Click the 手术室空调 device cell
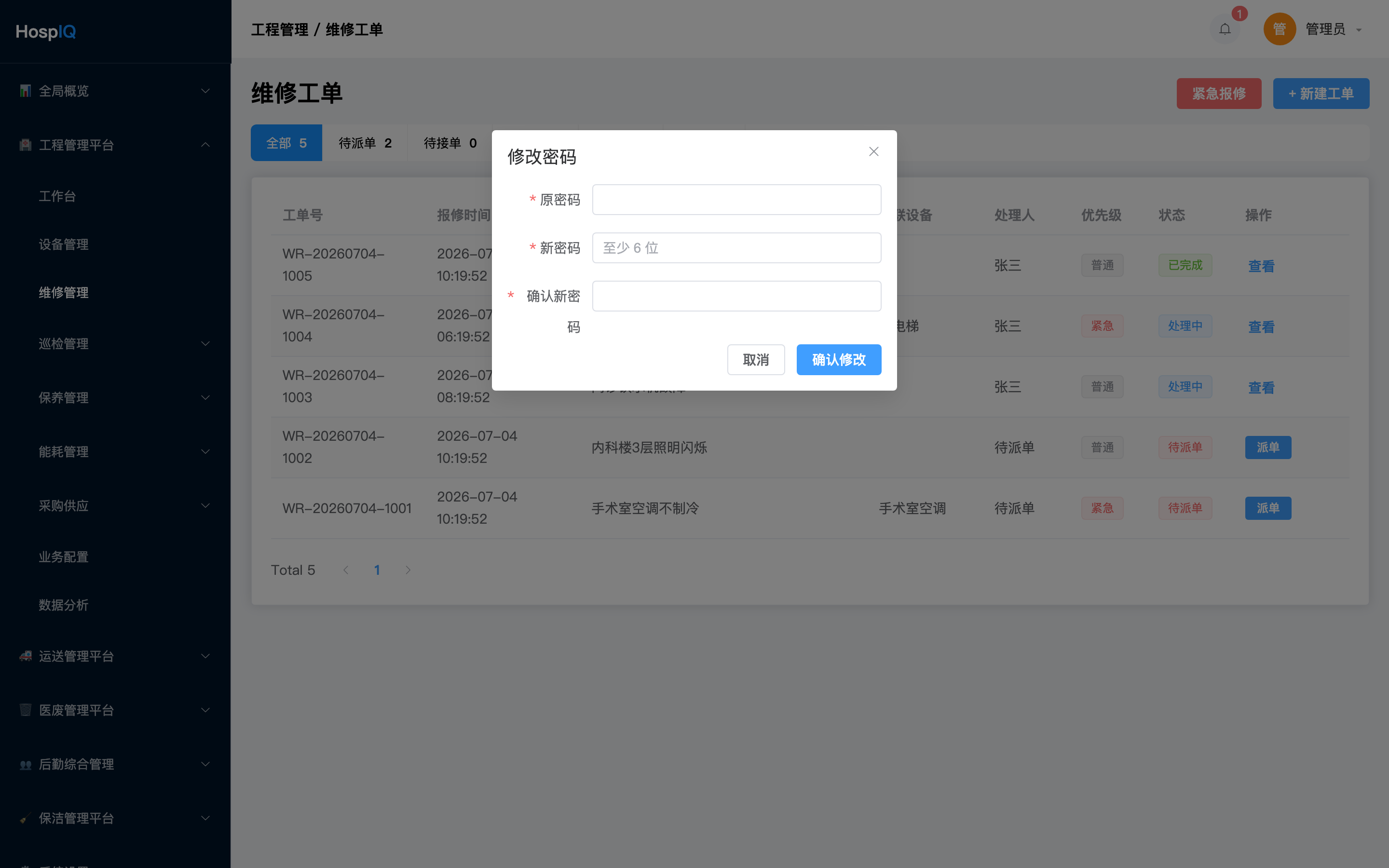 point(912,509)
